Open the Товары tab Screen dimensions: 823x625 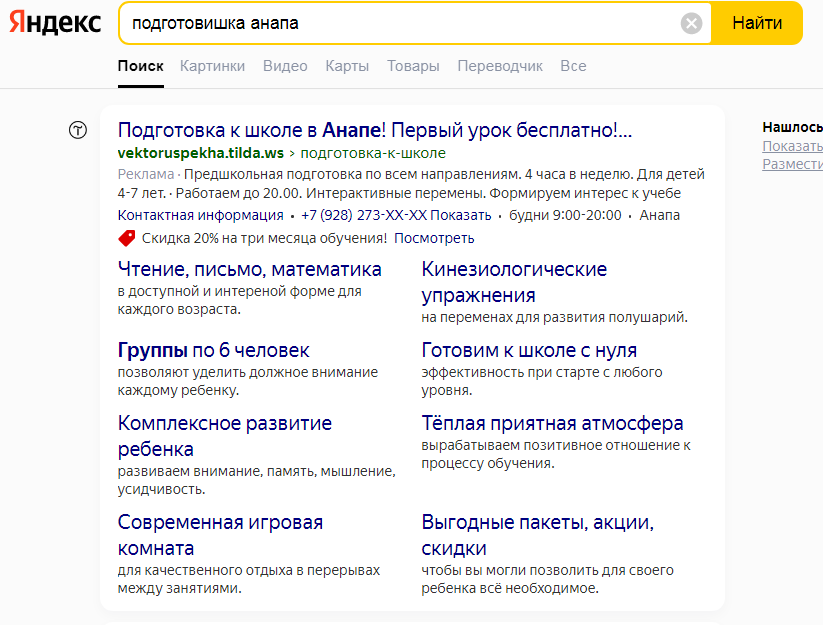click(413, 66)
